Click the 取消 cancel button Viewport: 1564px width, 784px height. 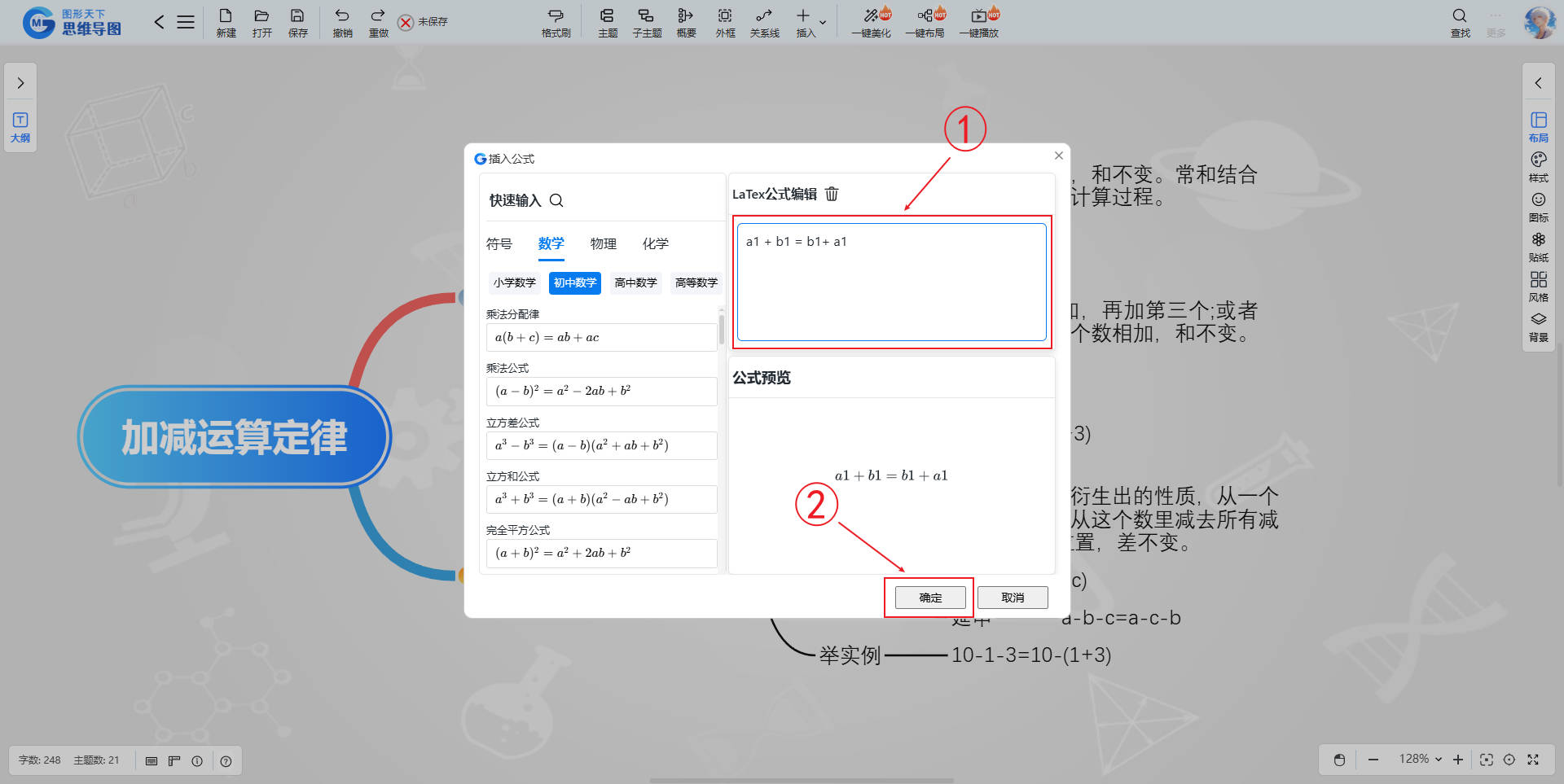point(1013,598)
